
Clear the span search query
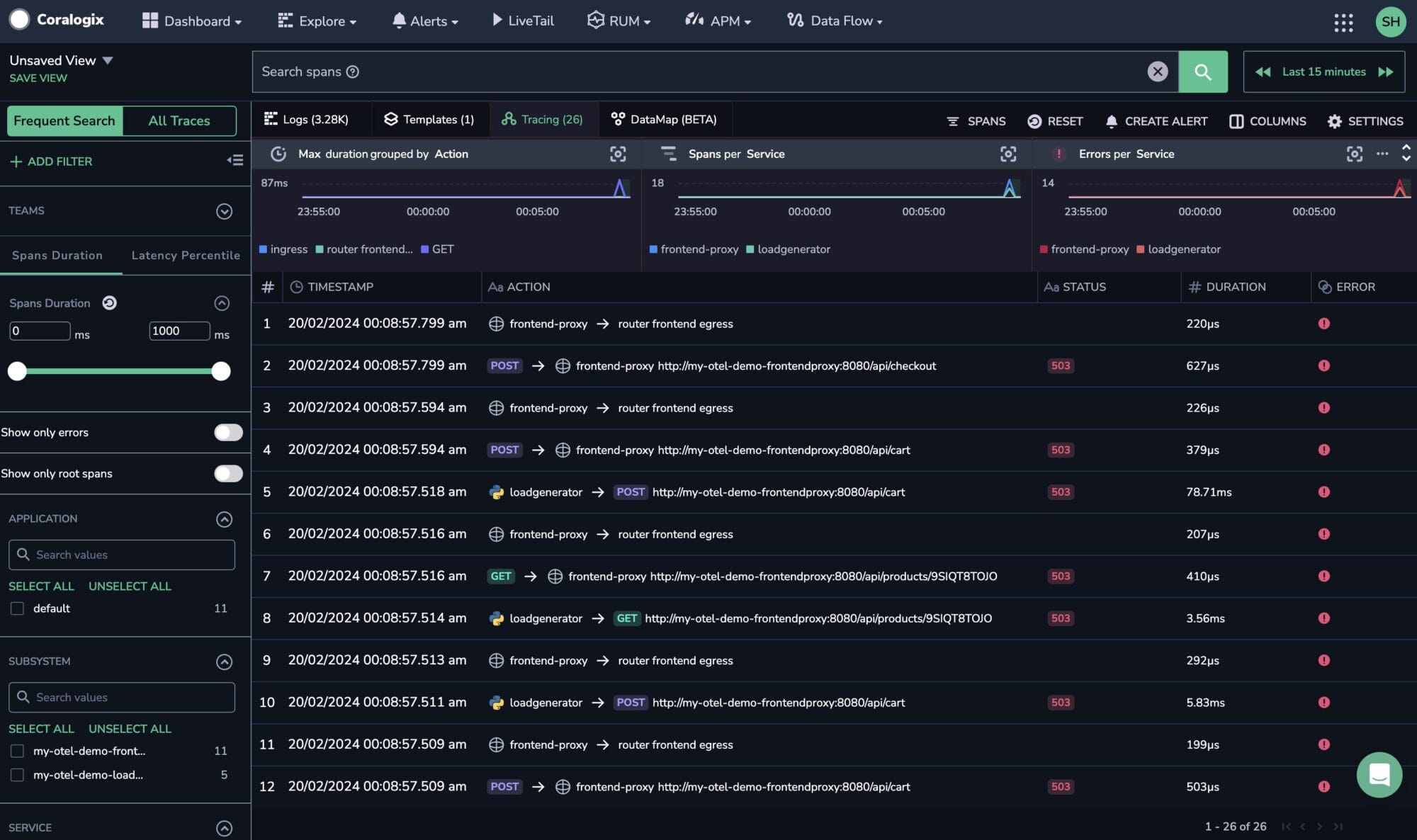pyautogui.click(x=1158, y=72)
